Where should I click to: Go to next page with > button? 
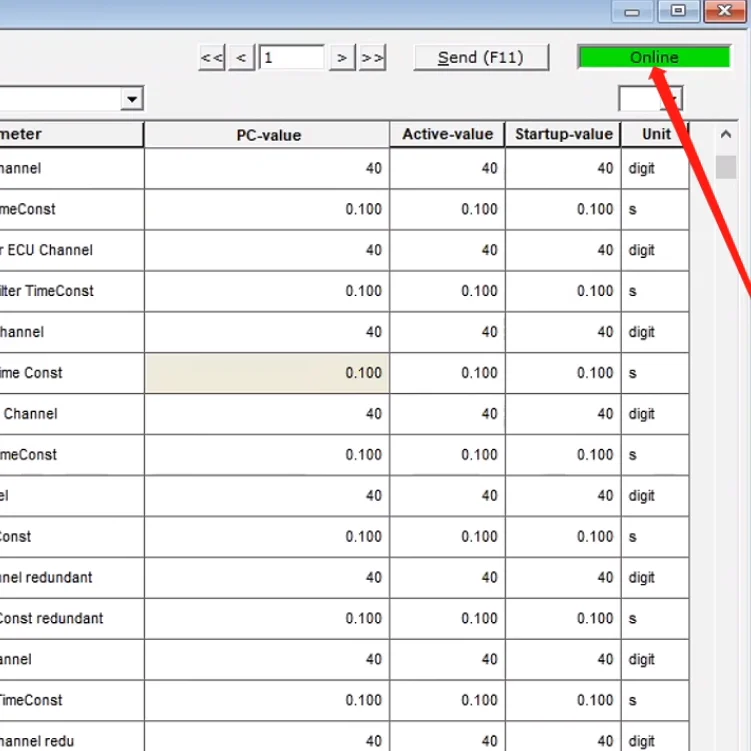342,58
